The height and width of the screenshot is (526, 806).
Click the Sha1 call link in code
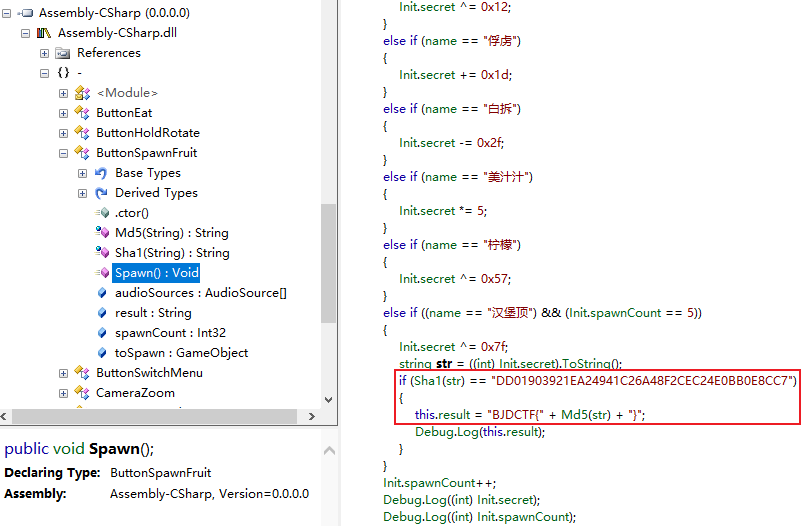click(x=427, y=380)
